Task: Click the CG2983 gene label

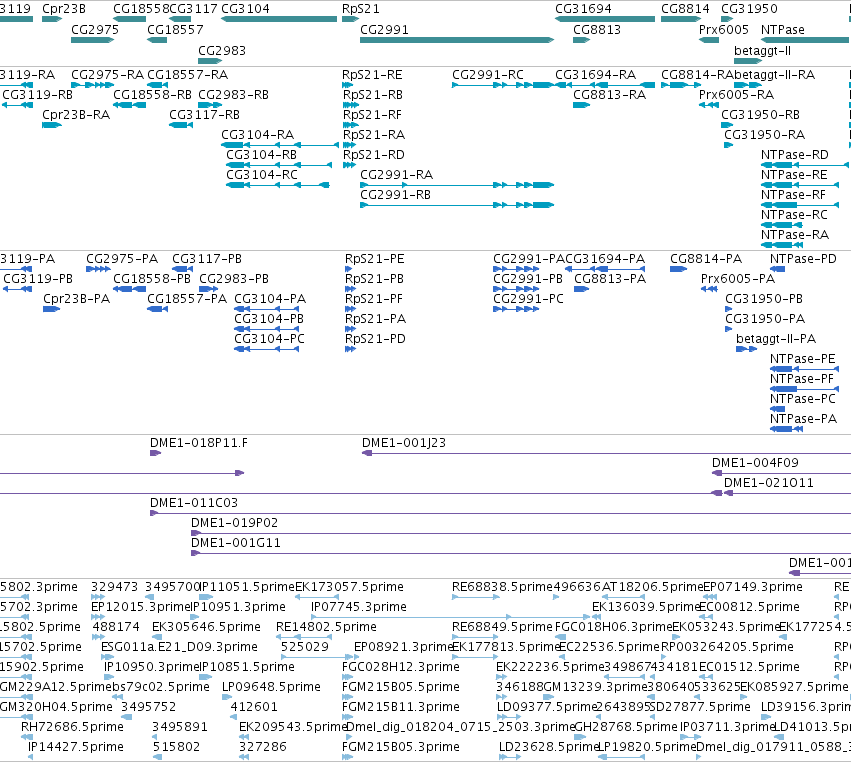Action: [222, 50]
